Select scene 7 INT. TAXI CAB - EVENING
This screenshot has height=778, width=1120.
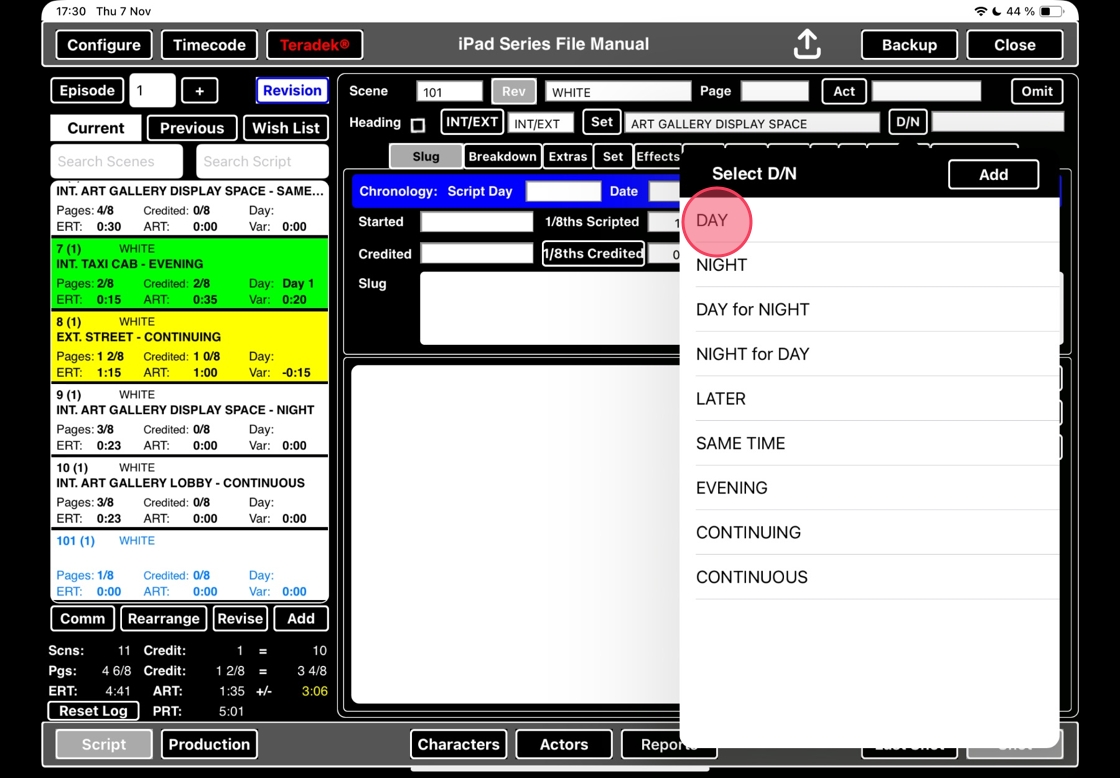click(189, 274)
